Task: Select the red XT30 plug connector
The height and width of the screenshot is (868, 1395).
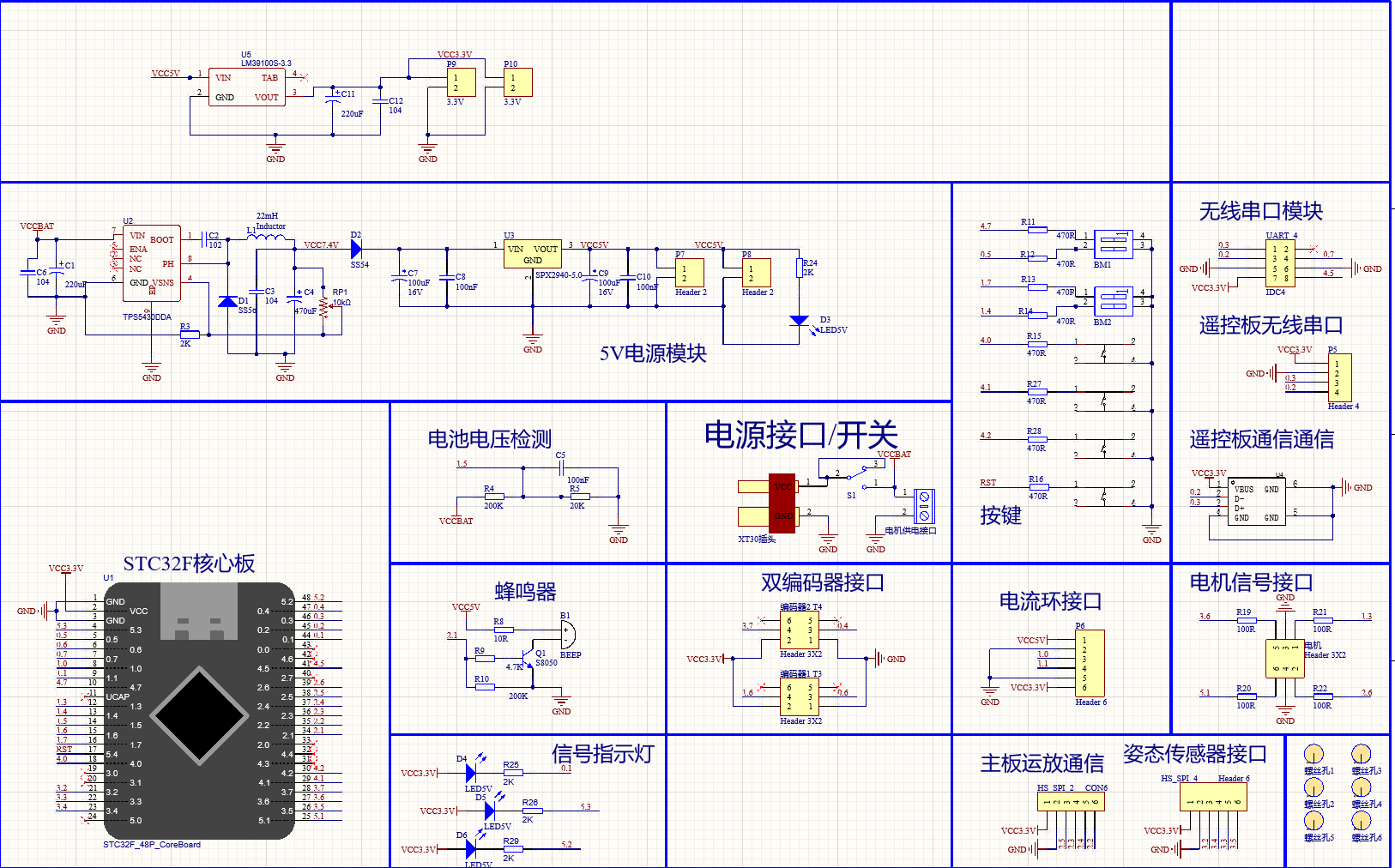Action: 782,502
